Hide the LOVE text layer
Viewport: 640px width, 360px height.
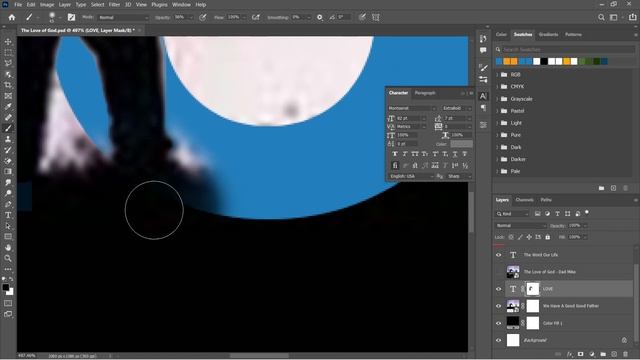[x=498, y=289]
